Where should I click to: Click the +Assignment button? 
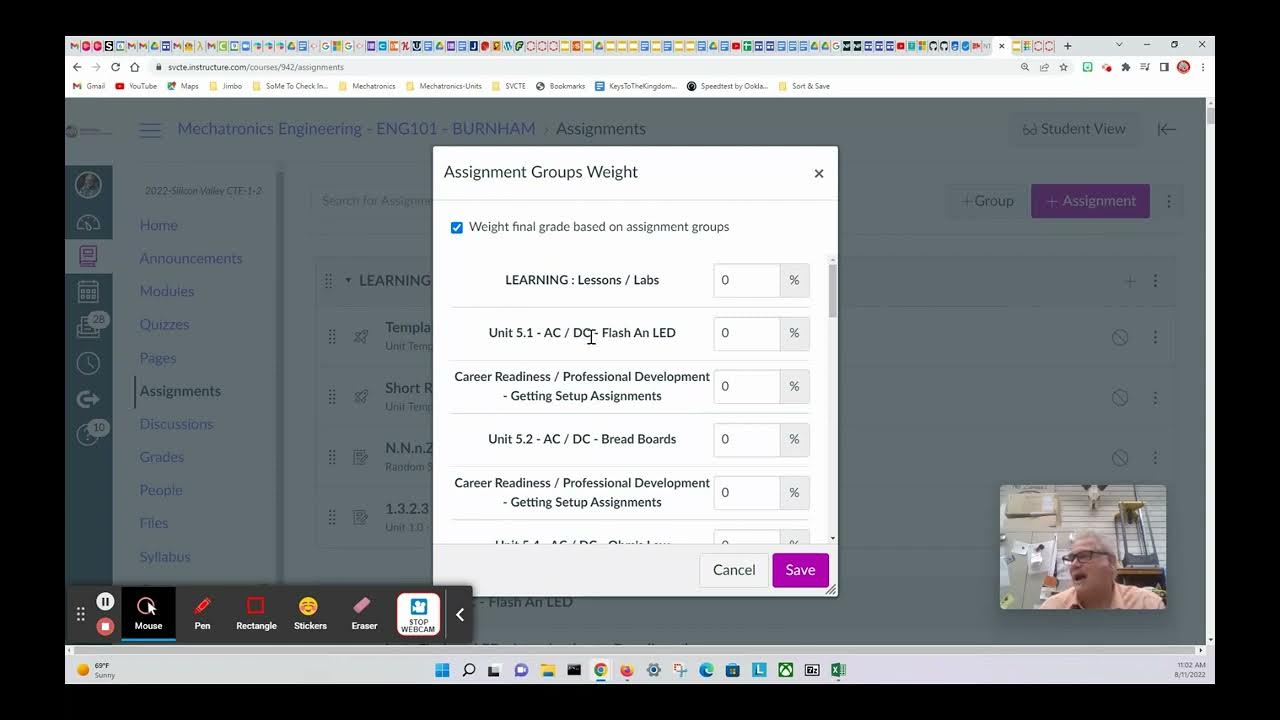pos(1090,201)
